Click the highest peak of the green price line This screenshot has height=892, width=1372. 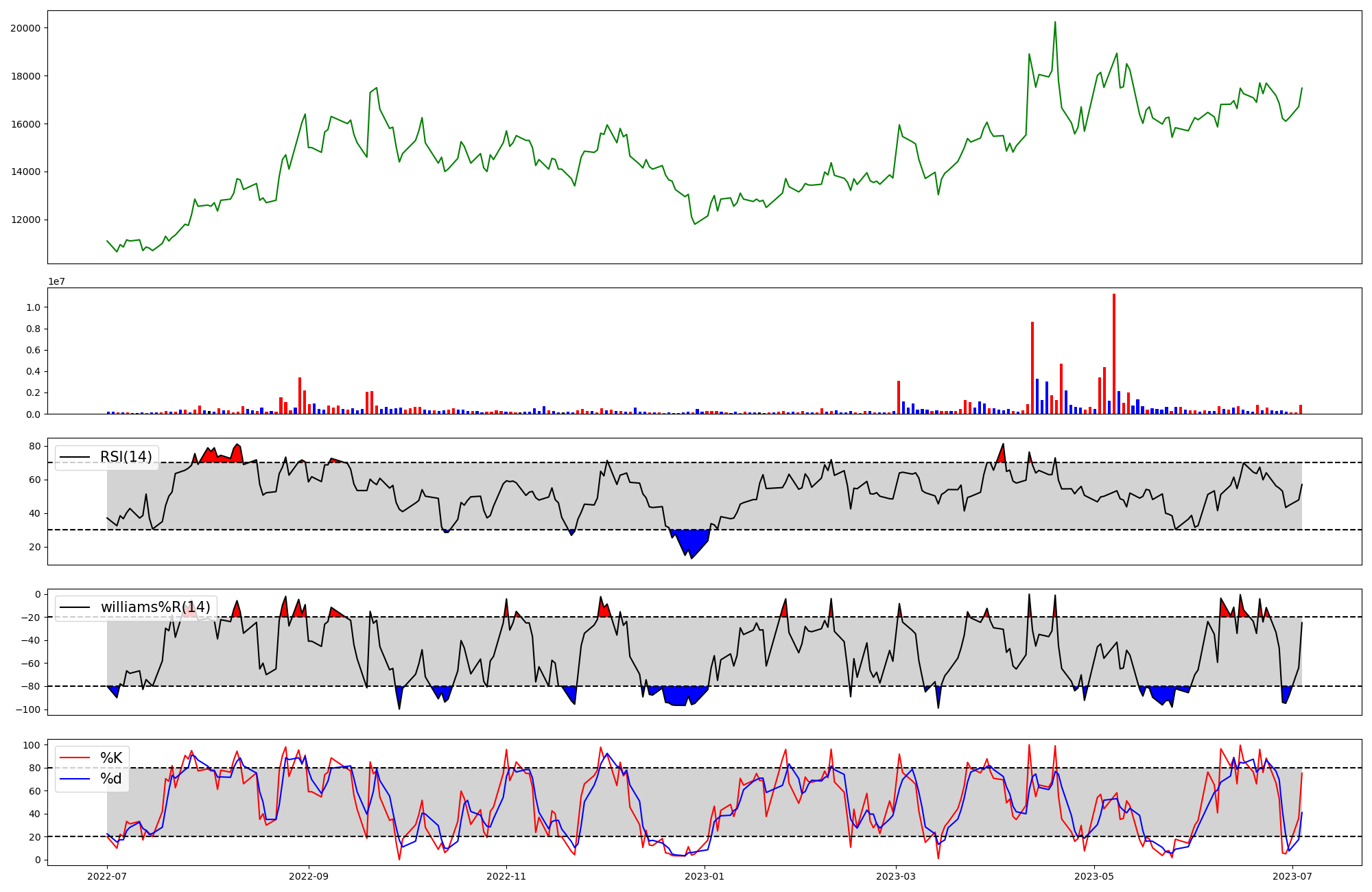[1055, 23]
